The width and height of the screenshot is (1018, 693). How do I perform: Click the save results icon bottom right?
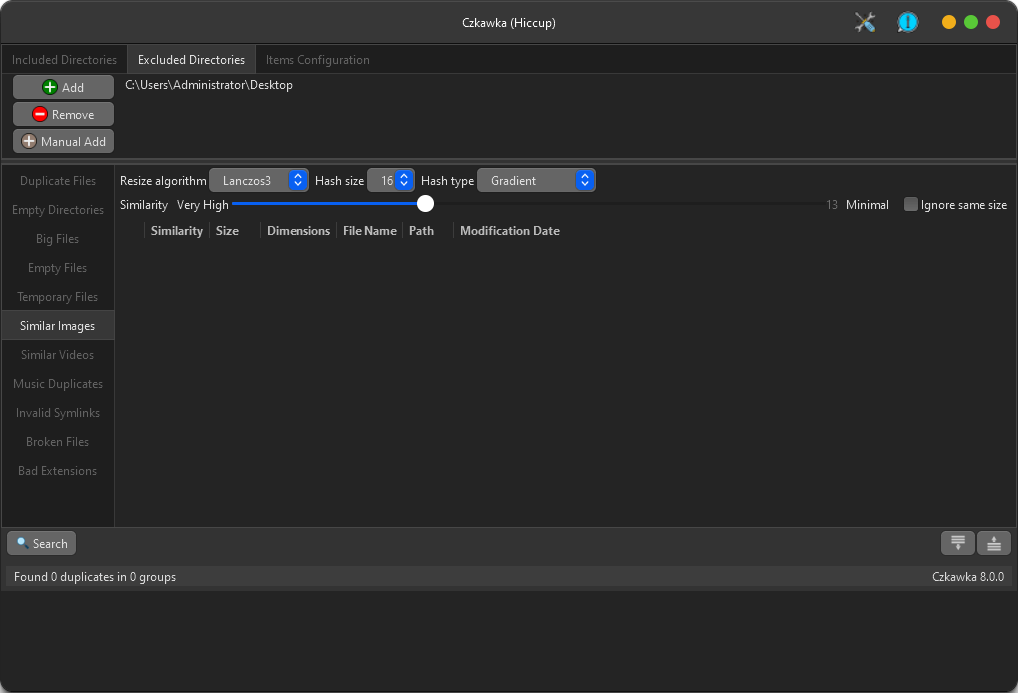coord(957,543)
